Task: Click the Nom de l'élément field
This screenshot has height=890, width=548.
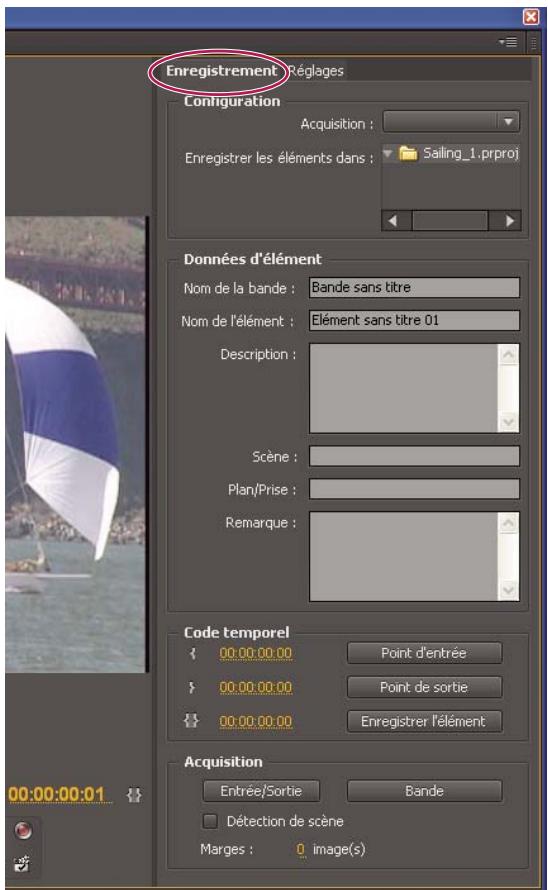Action: 414,320
